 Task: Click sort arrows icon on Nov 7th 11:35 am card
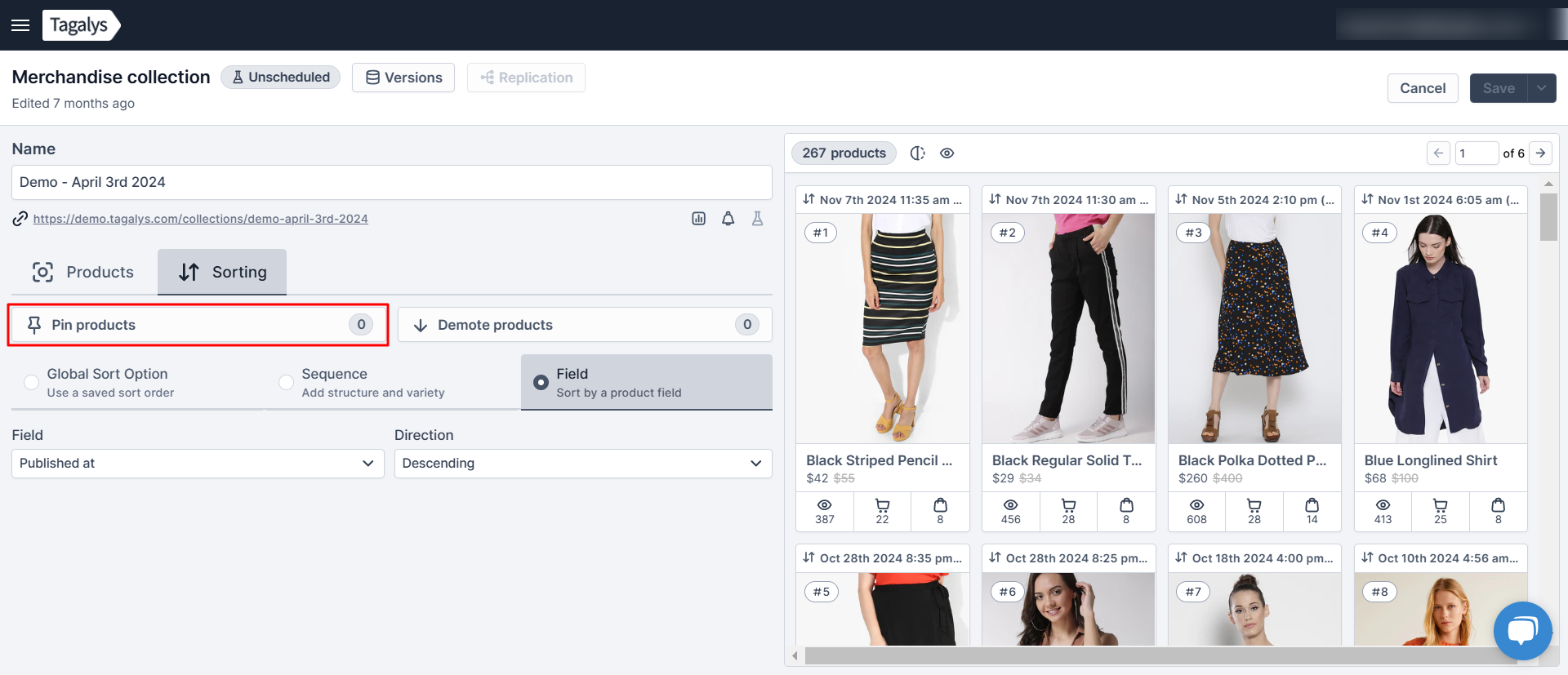pos(808,199)
